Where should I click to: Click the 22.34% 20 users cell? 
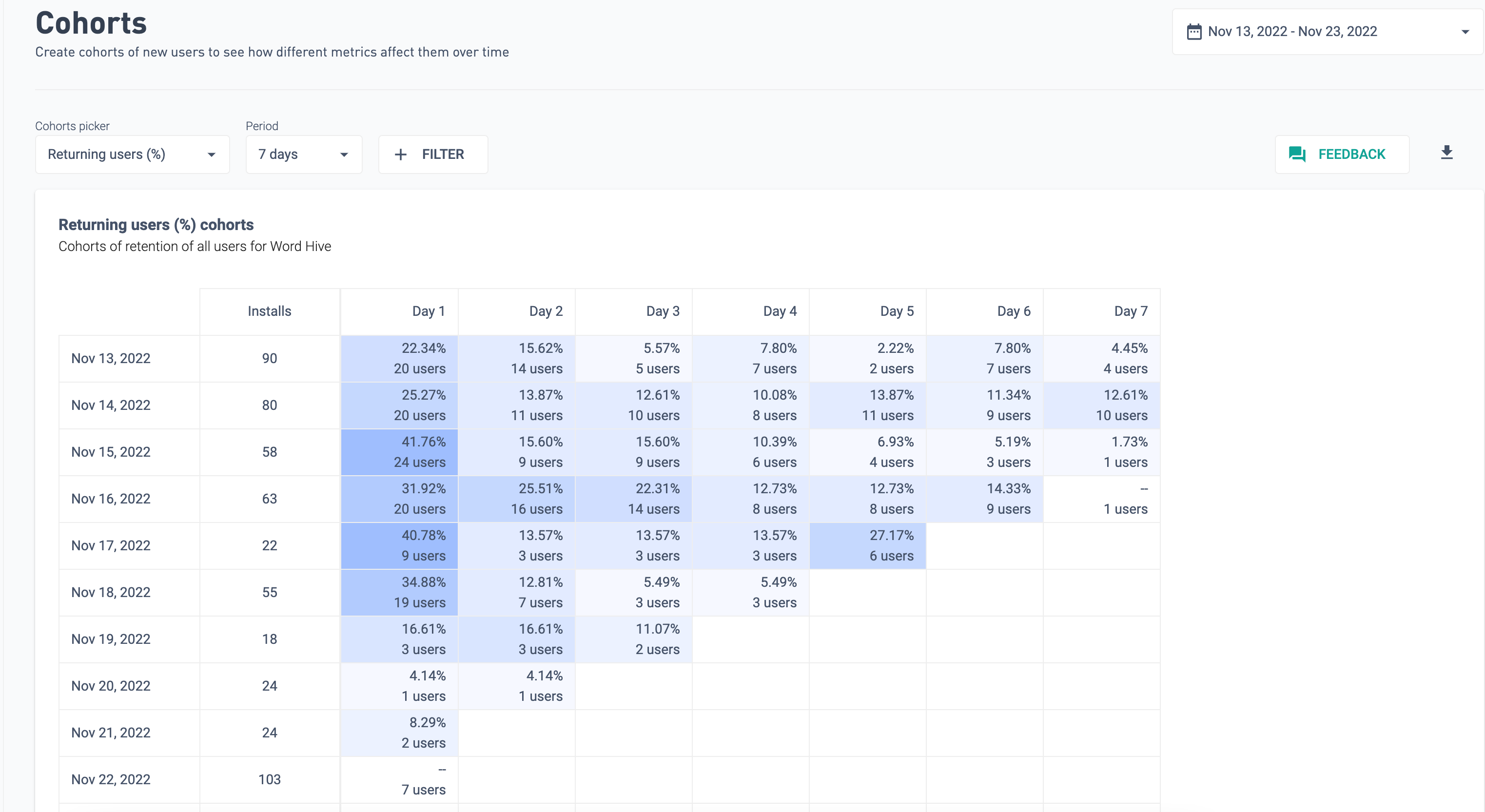coord(399,358)
